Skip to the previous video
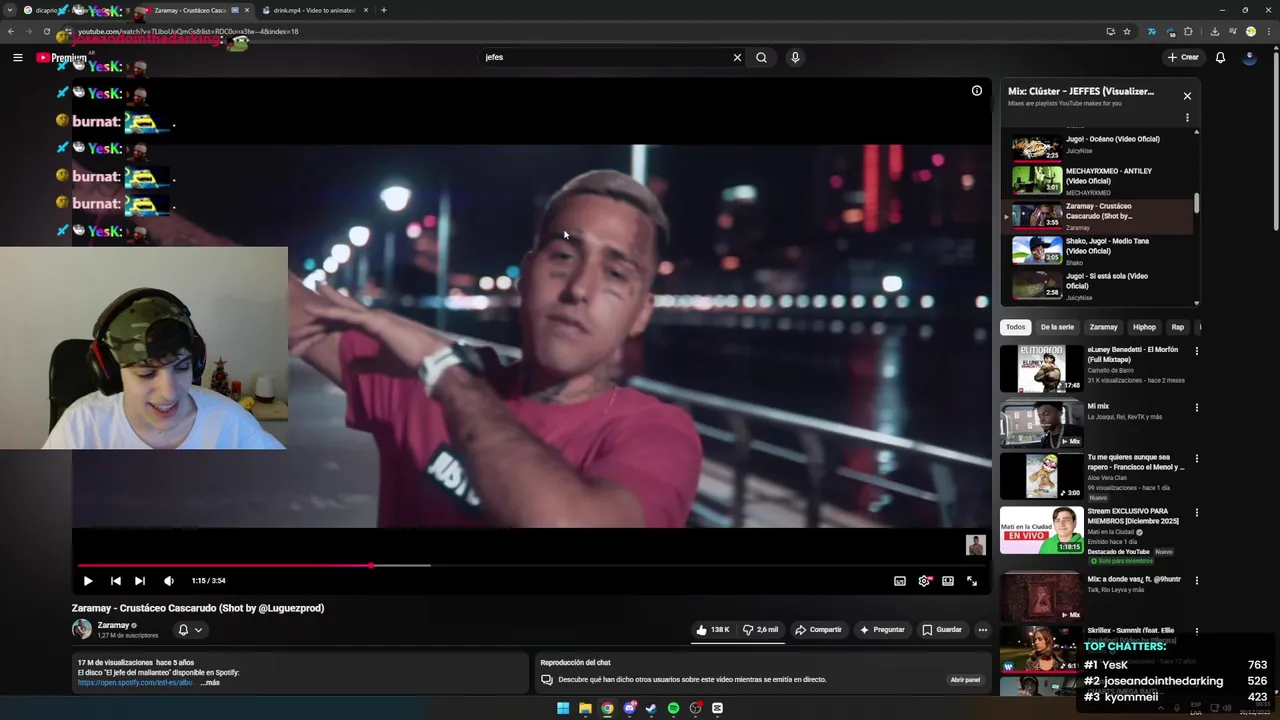This screenshot has width=1280, height=720. coord(116,580)
